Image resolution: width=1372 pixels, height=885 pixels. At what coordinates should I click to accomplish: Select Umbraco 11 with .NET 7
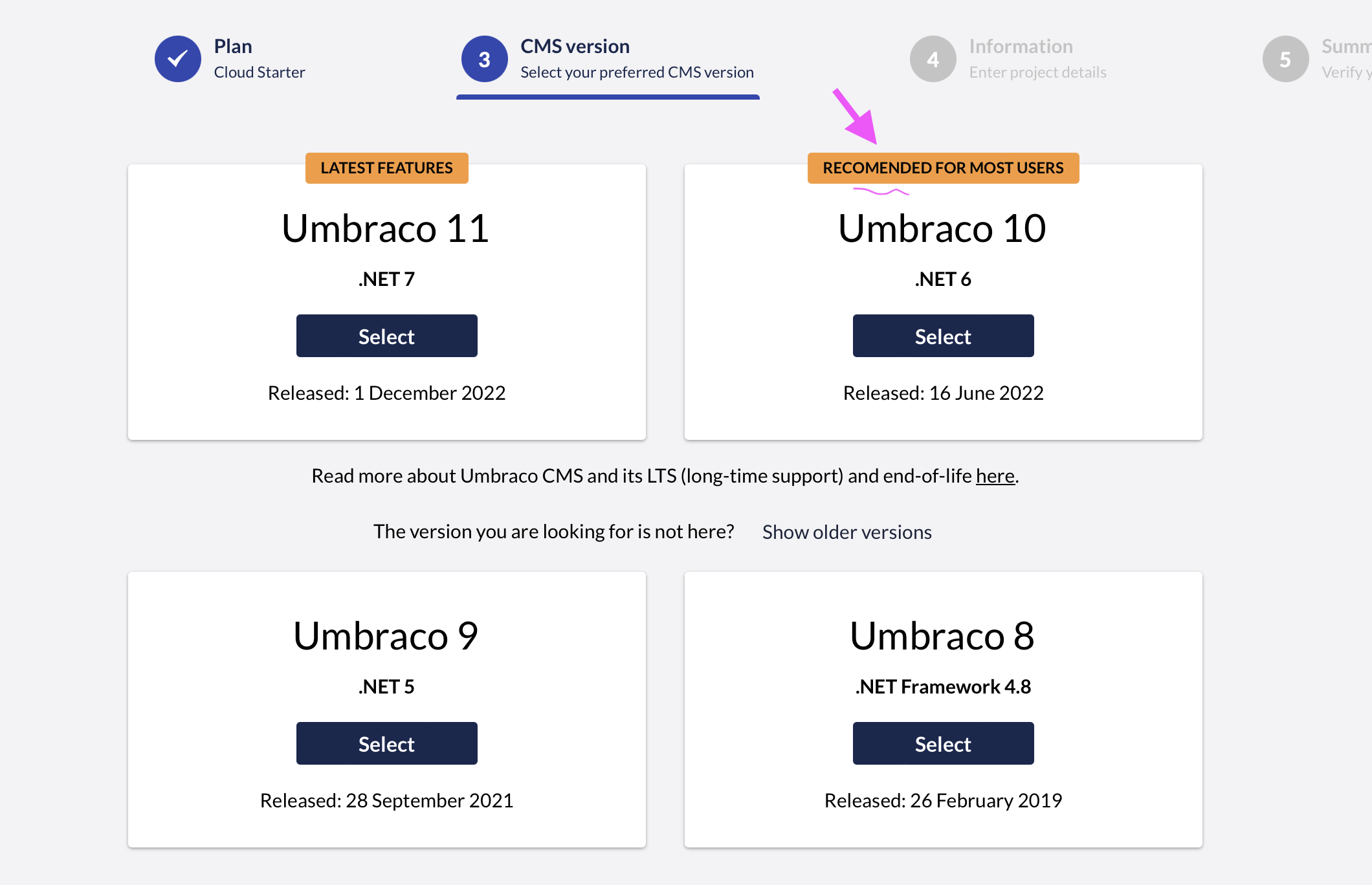[386, 336]
